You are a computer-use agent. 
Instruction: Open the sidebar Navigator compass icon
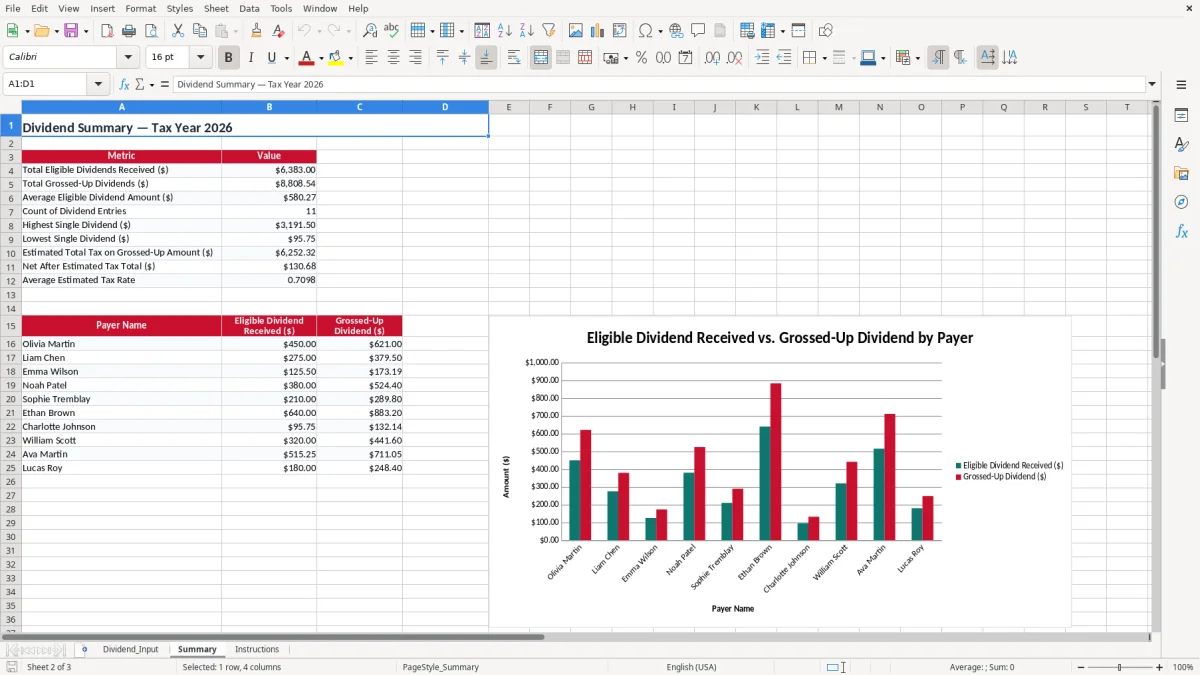[1181, 202]
